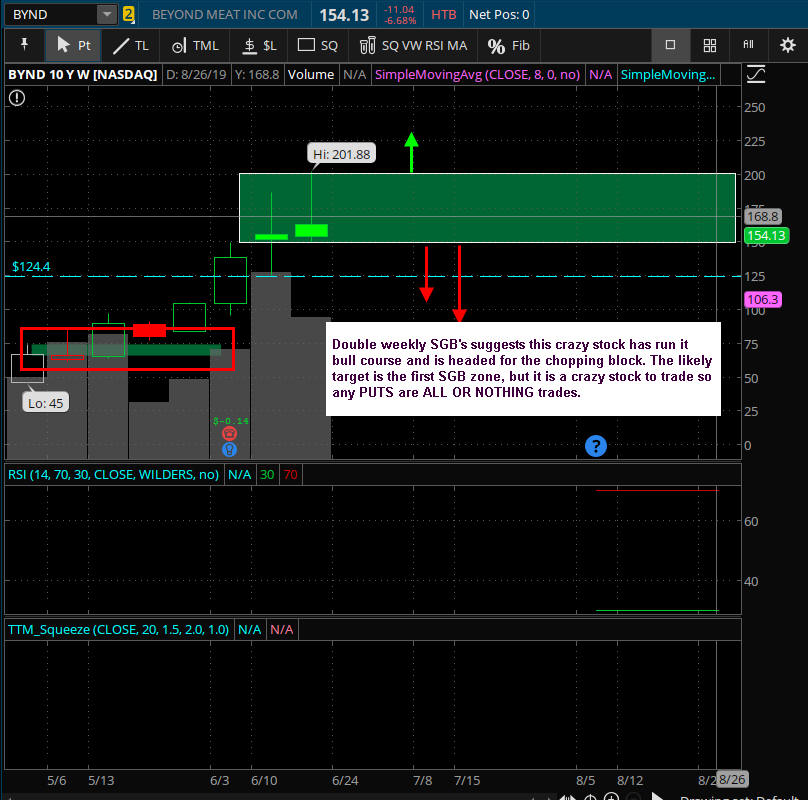Select the Price Level ($L) tool
Screen dimensions: 808x800
coord(259,46)
